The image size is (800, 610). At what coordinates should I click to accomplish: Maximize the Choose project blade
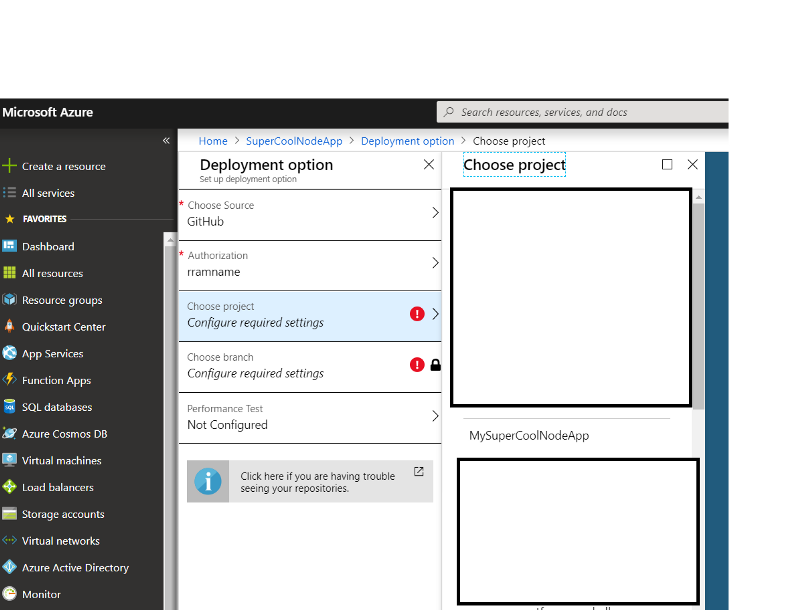667,164
